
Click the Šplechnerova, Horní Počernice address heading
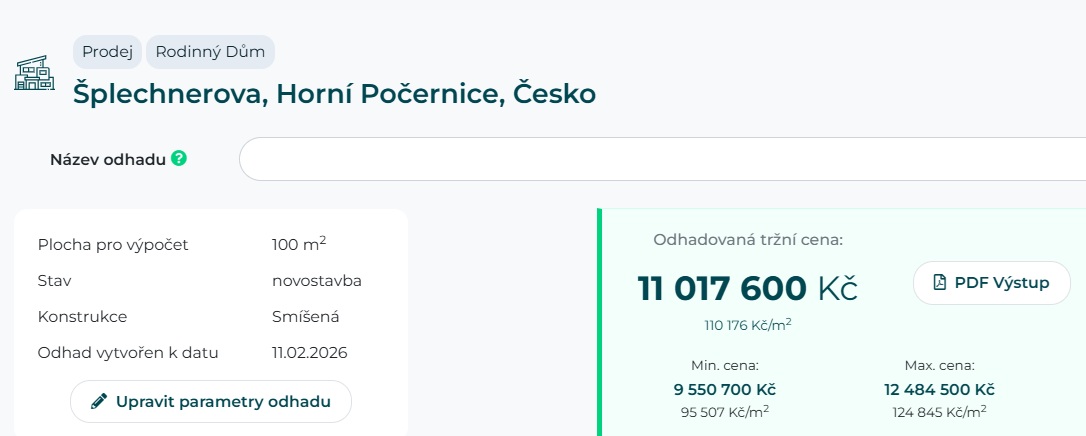(334, 94)
